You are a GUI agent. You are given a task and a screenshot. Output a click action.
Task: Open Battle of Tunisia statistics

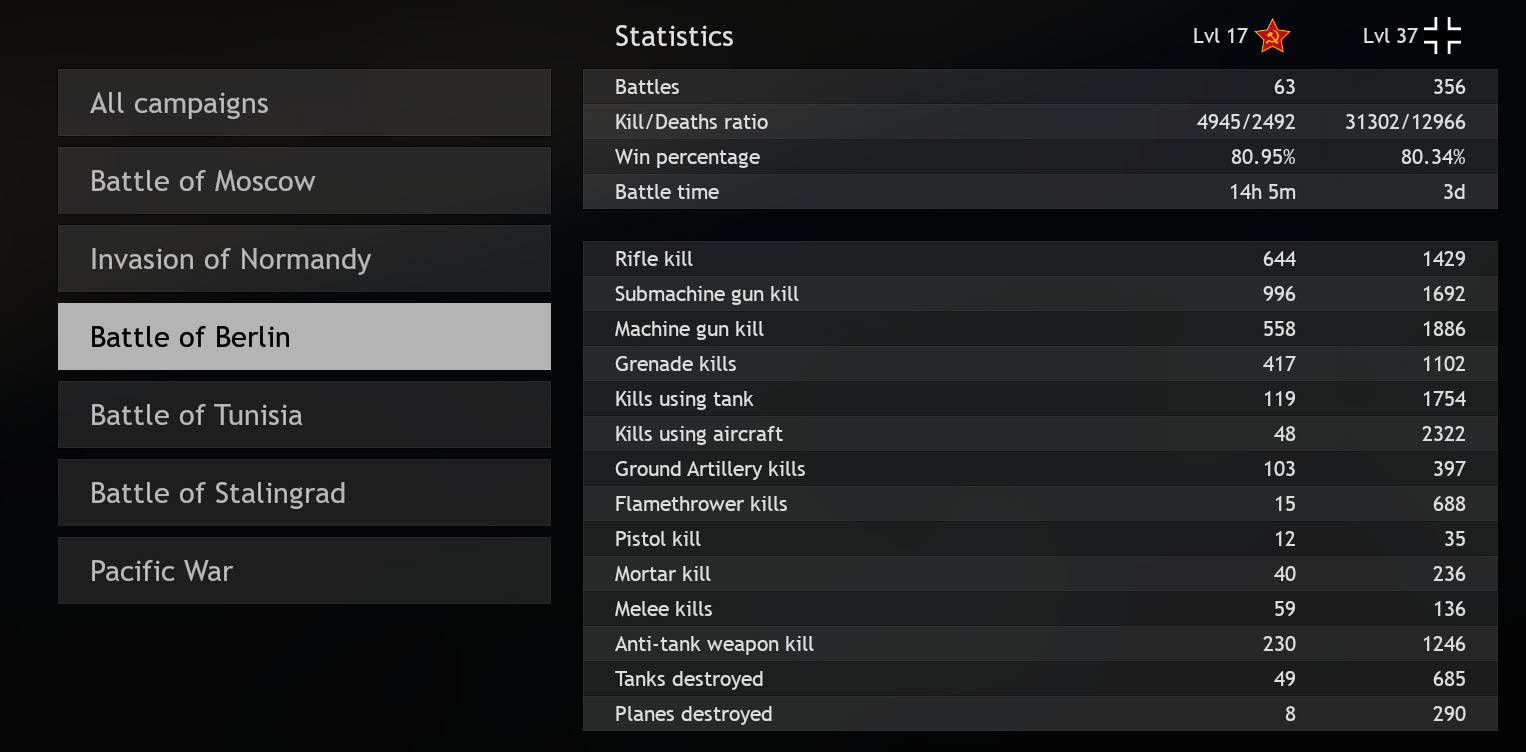point(304,415)
